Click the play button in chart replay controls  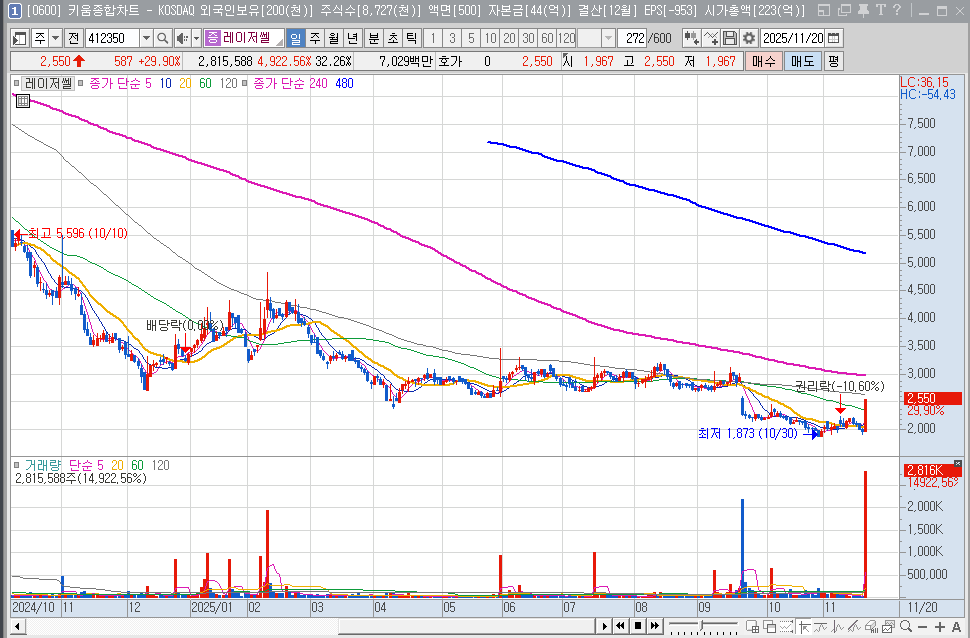(x=605, y=626)
